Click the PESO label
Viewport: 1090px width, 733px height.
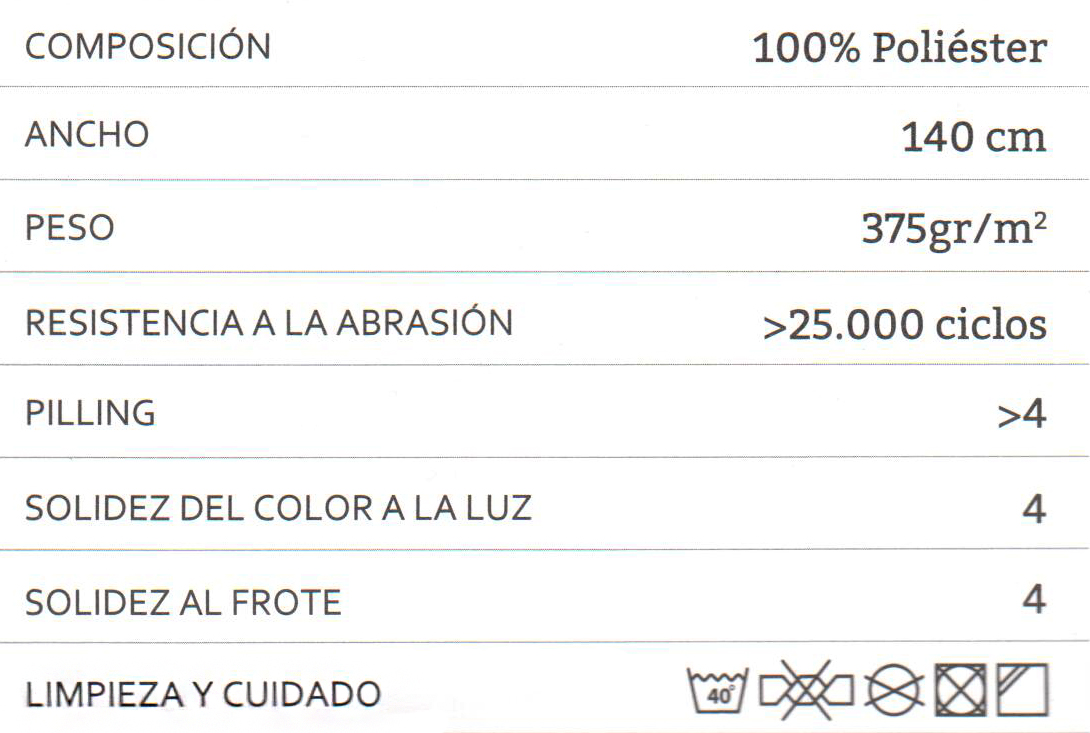point(69,228)
